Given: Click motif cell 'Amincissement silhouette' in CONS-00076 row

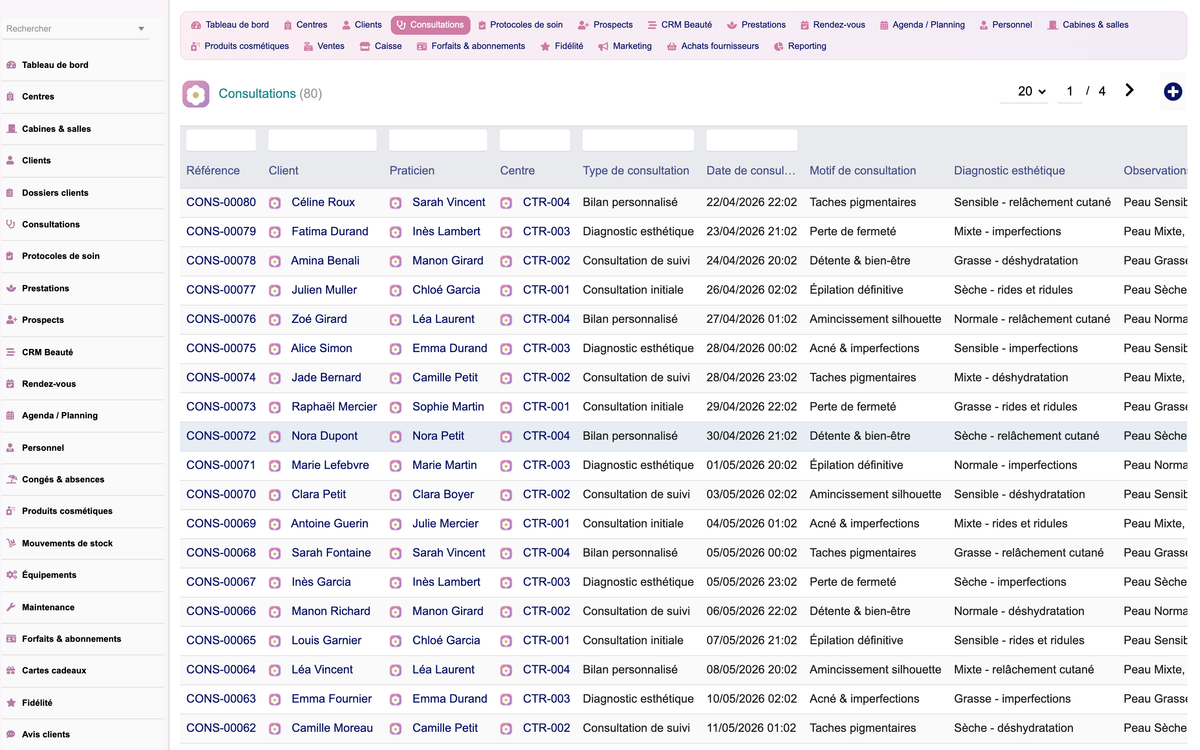Looking at the screenshot, I should pyautogui.click(x=876, y=319).
